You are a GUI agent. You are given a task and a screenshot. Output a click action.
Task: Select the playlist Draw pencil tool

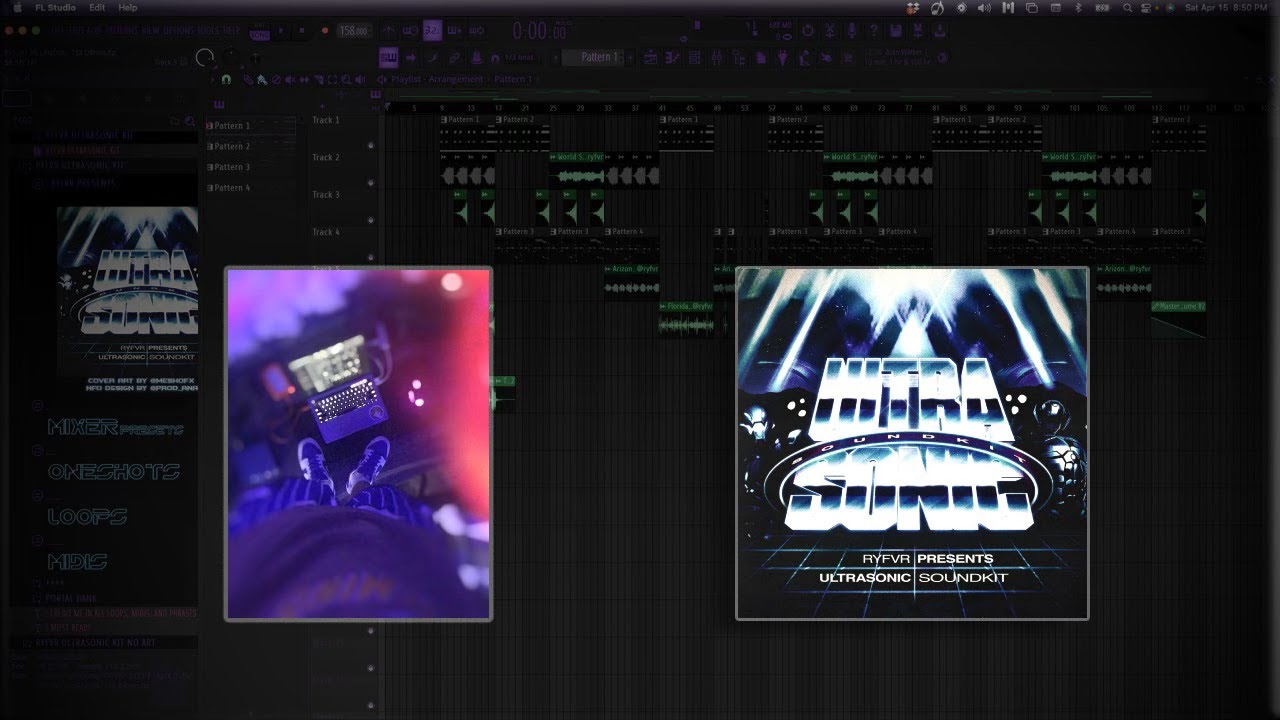(x=248, y=79)
